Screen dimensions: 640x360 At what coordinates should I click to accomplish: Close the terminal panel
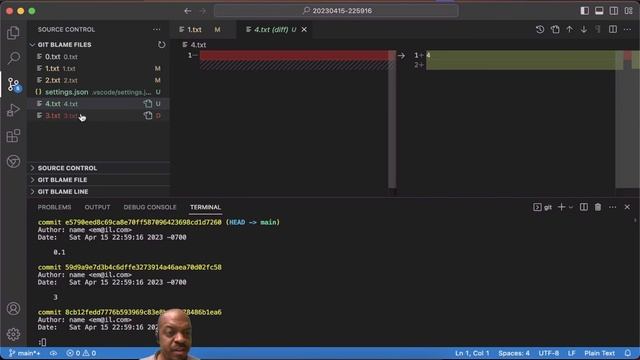pyautogui.click(x=627, y=207)
